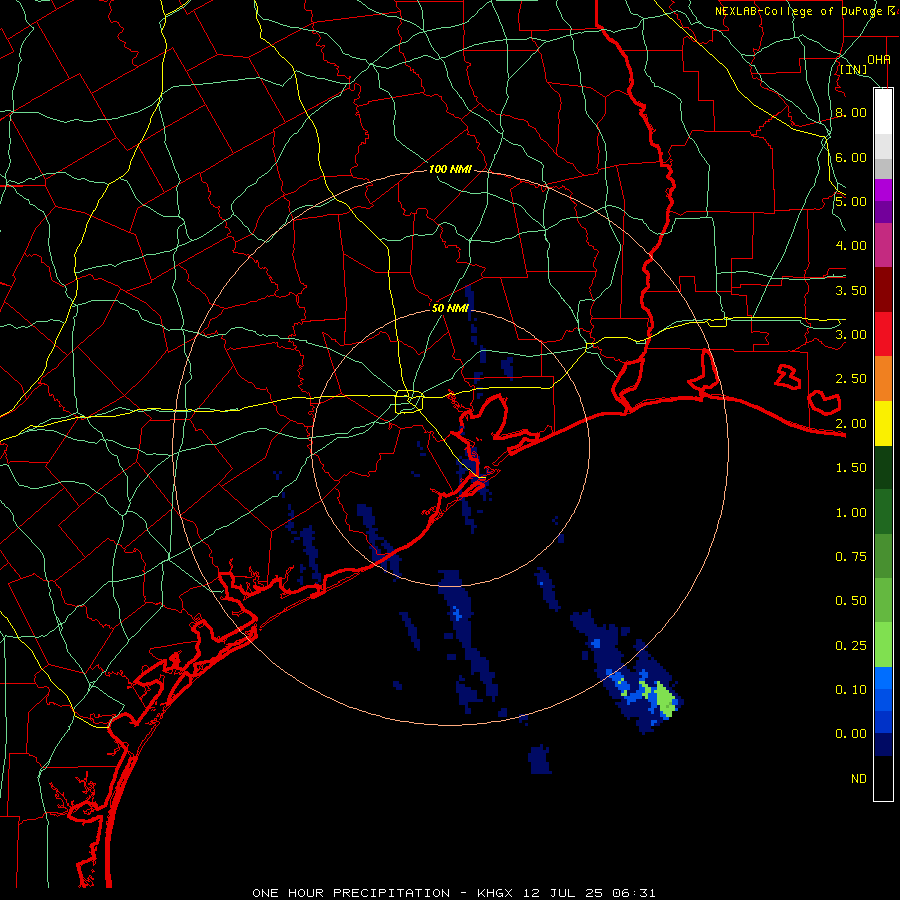Click the white color block in legend
The height and width of the screenshot is (900, 900).
point(883,112)
